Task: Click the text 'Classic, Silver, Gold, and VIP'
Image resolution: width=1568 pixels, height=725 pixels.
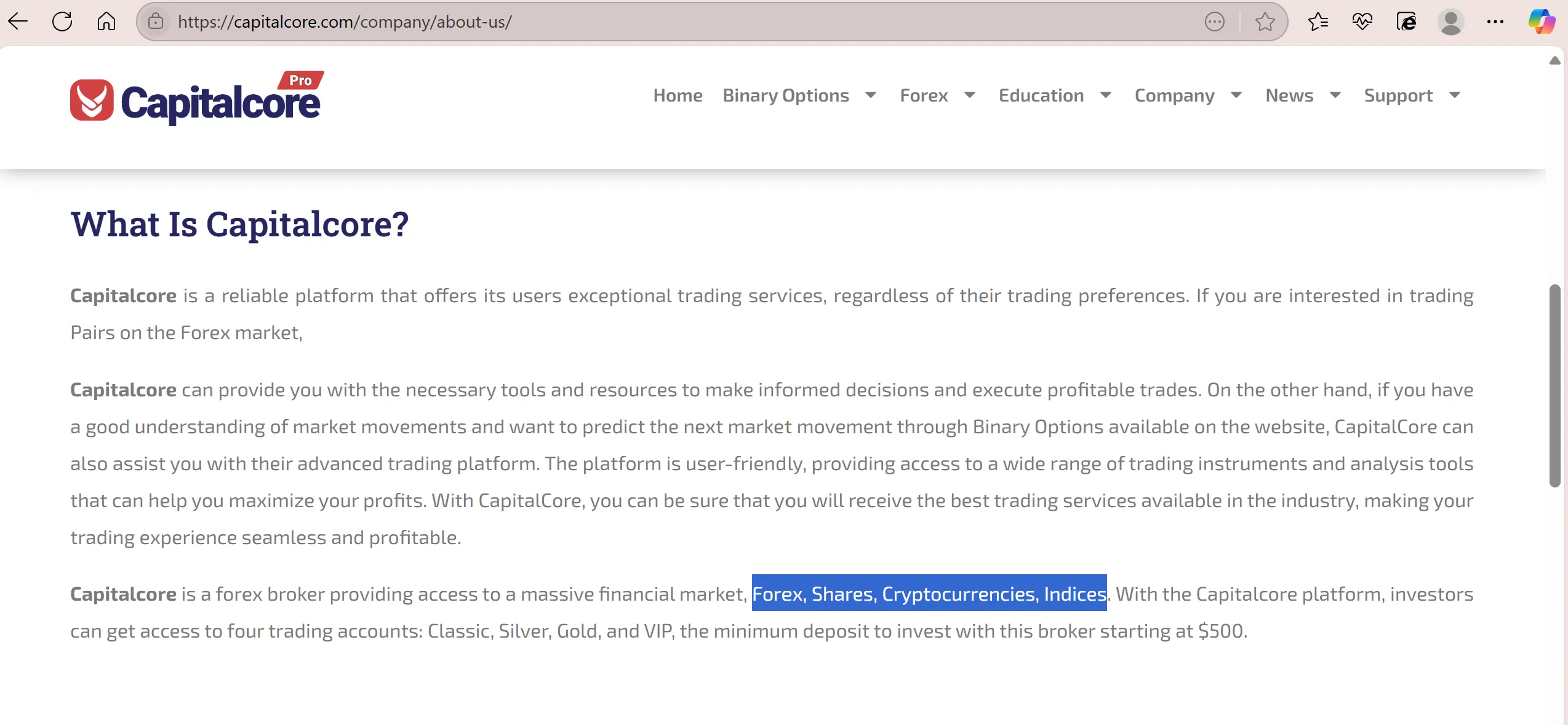Action: pyautogui.click(x=550, y=631)
